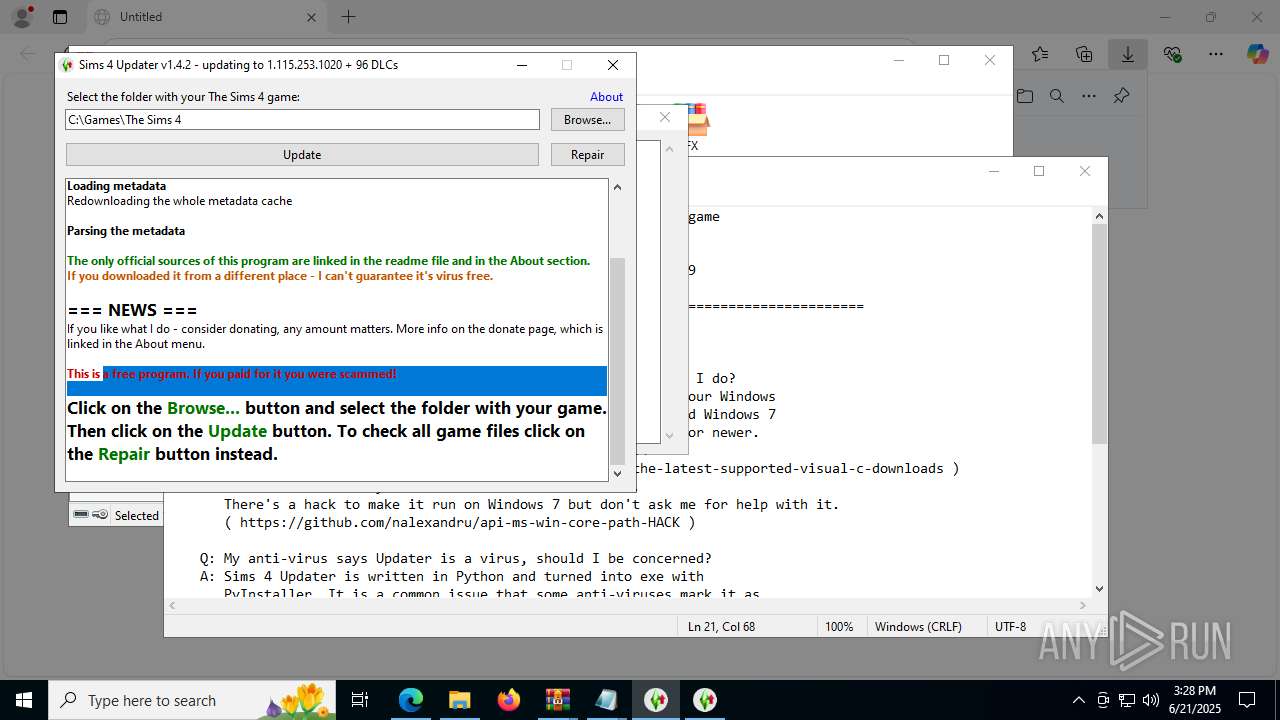Click the drive icon beside the Selected status
The width and height of the screenshot is (1280, 720).
click(x=81, y=515)
